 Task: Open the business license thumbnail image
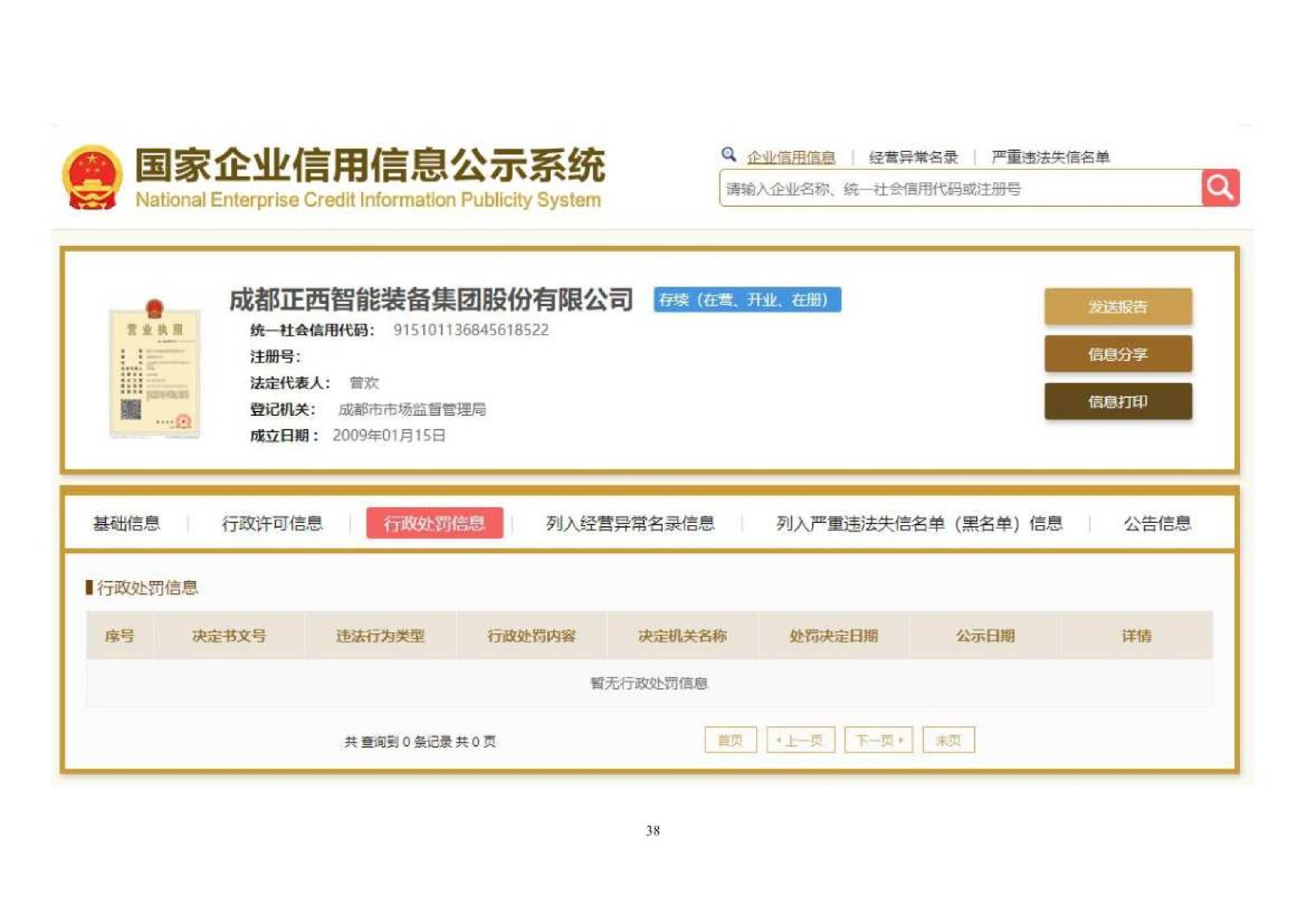click(155, 369)
